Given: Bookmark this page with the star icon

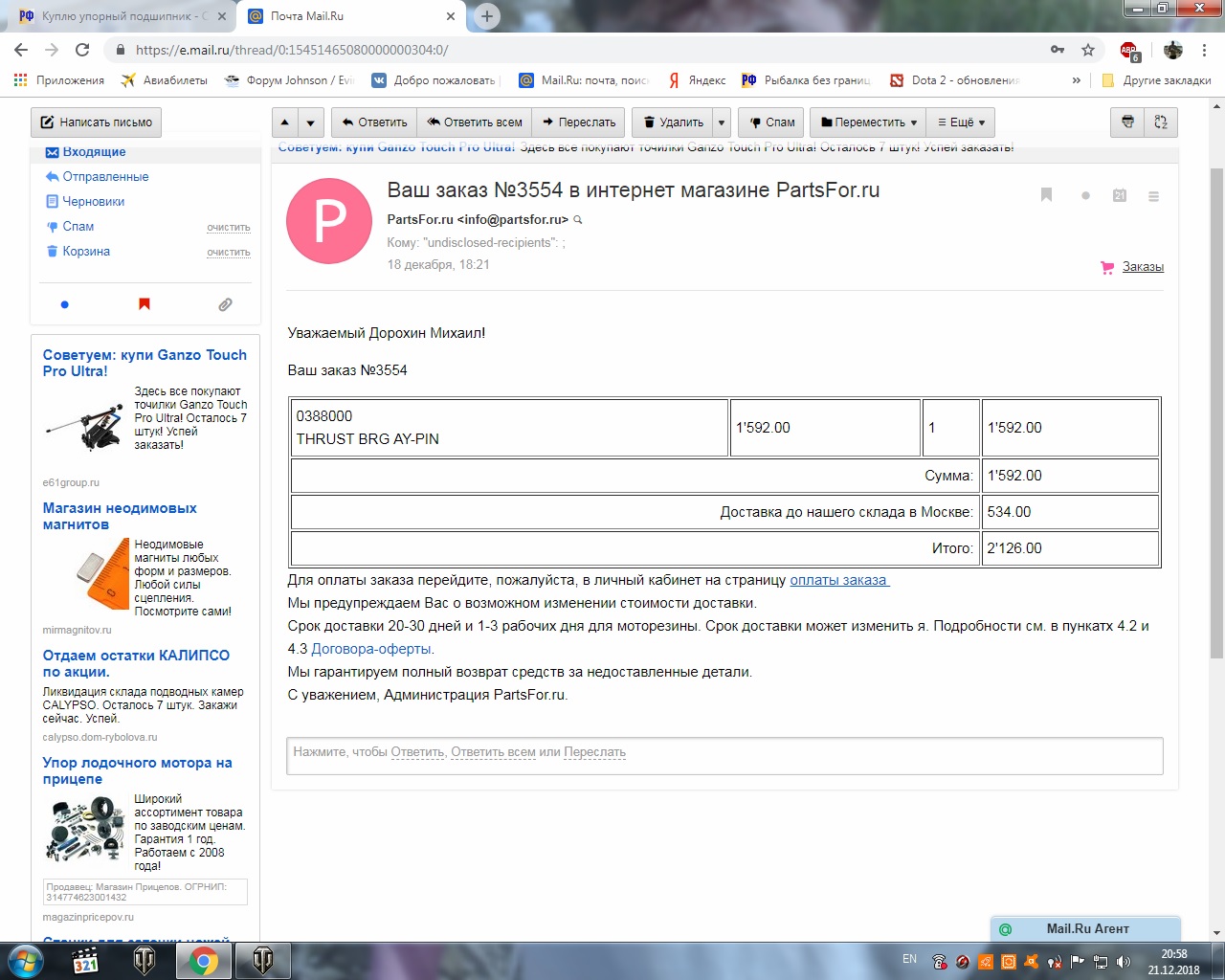Looking at the screenshot, I should (1088, 50).
